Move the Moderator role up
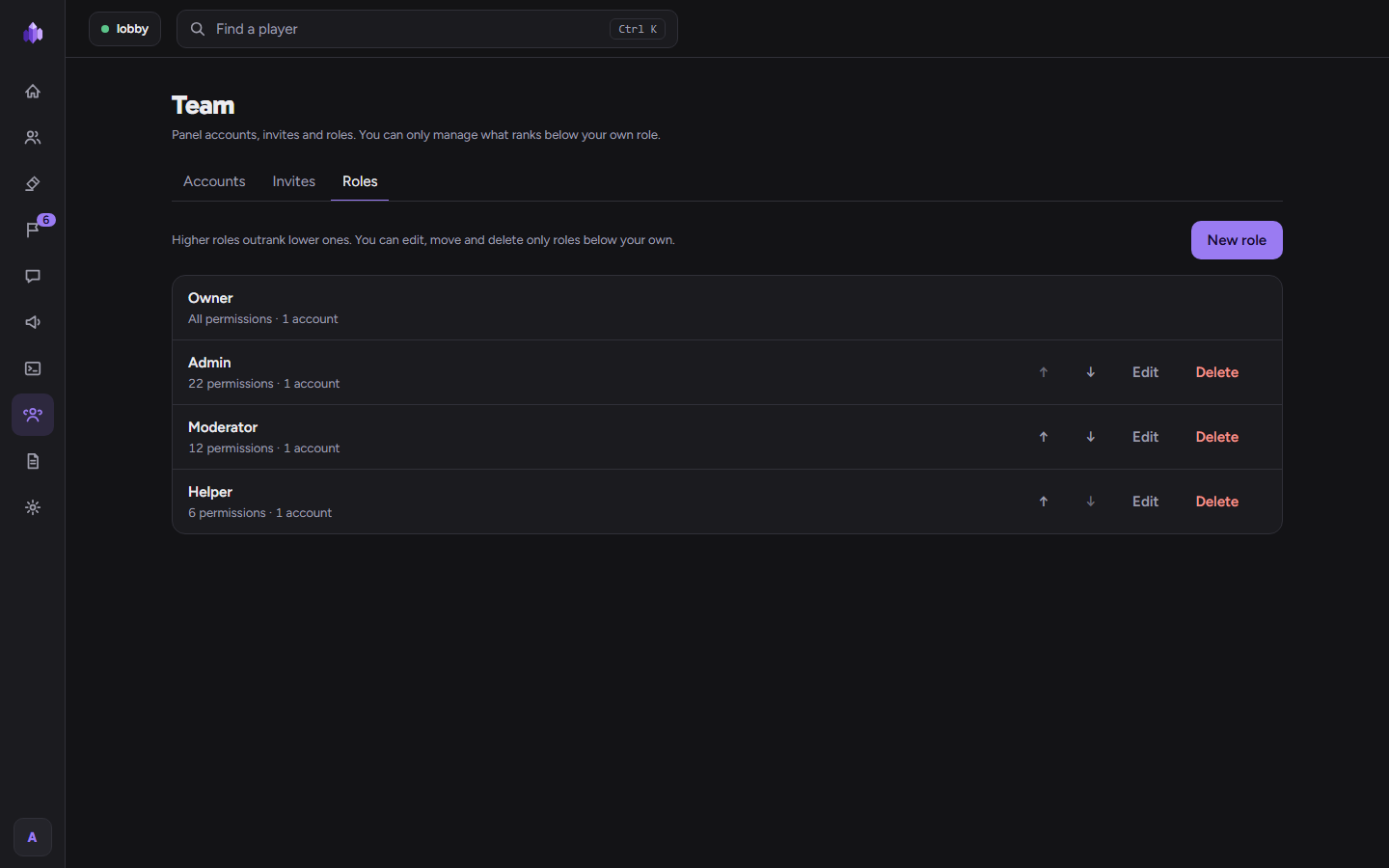1389x868 pixels. point(1044,437)
